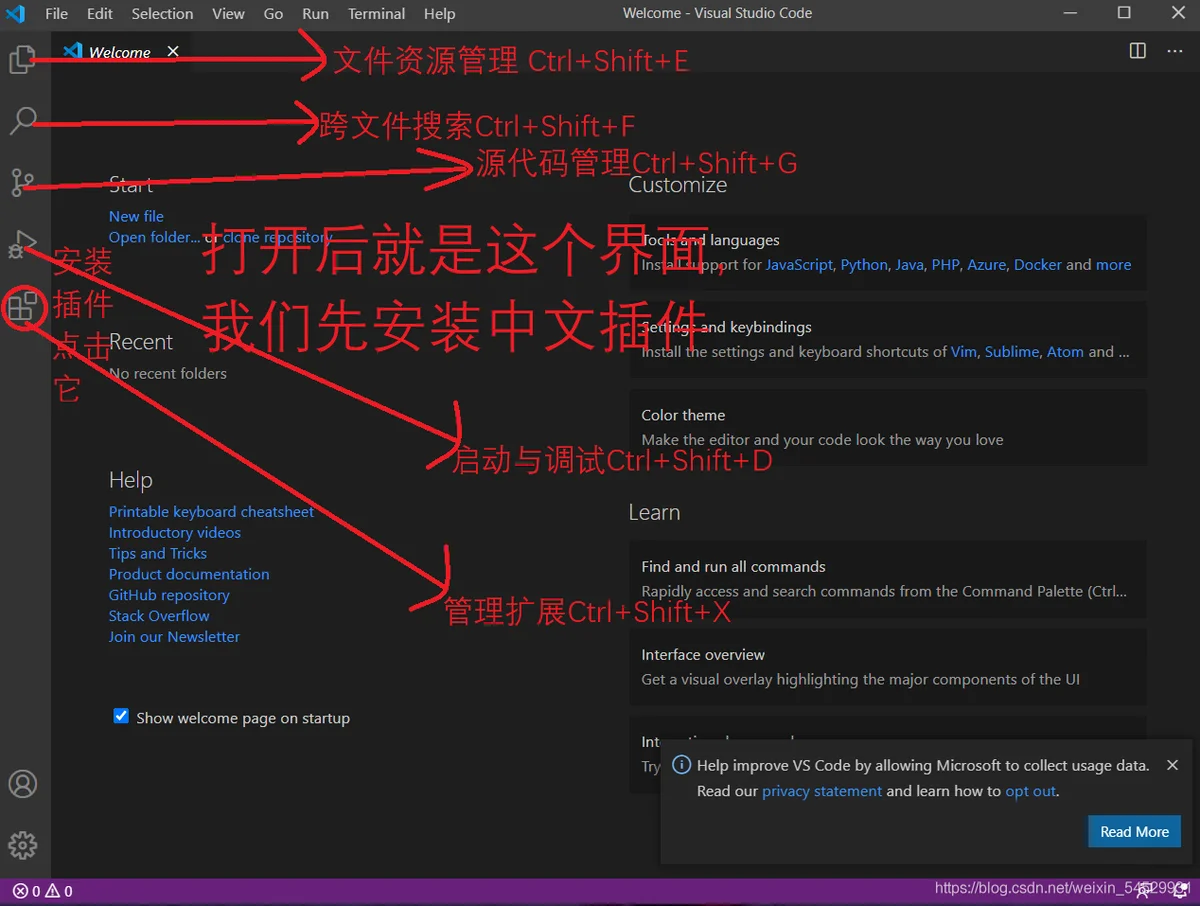Screen dimensions: 1200x906
Task: Click the Split Editor Right icon
Action: click(1138, 51)
